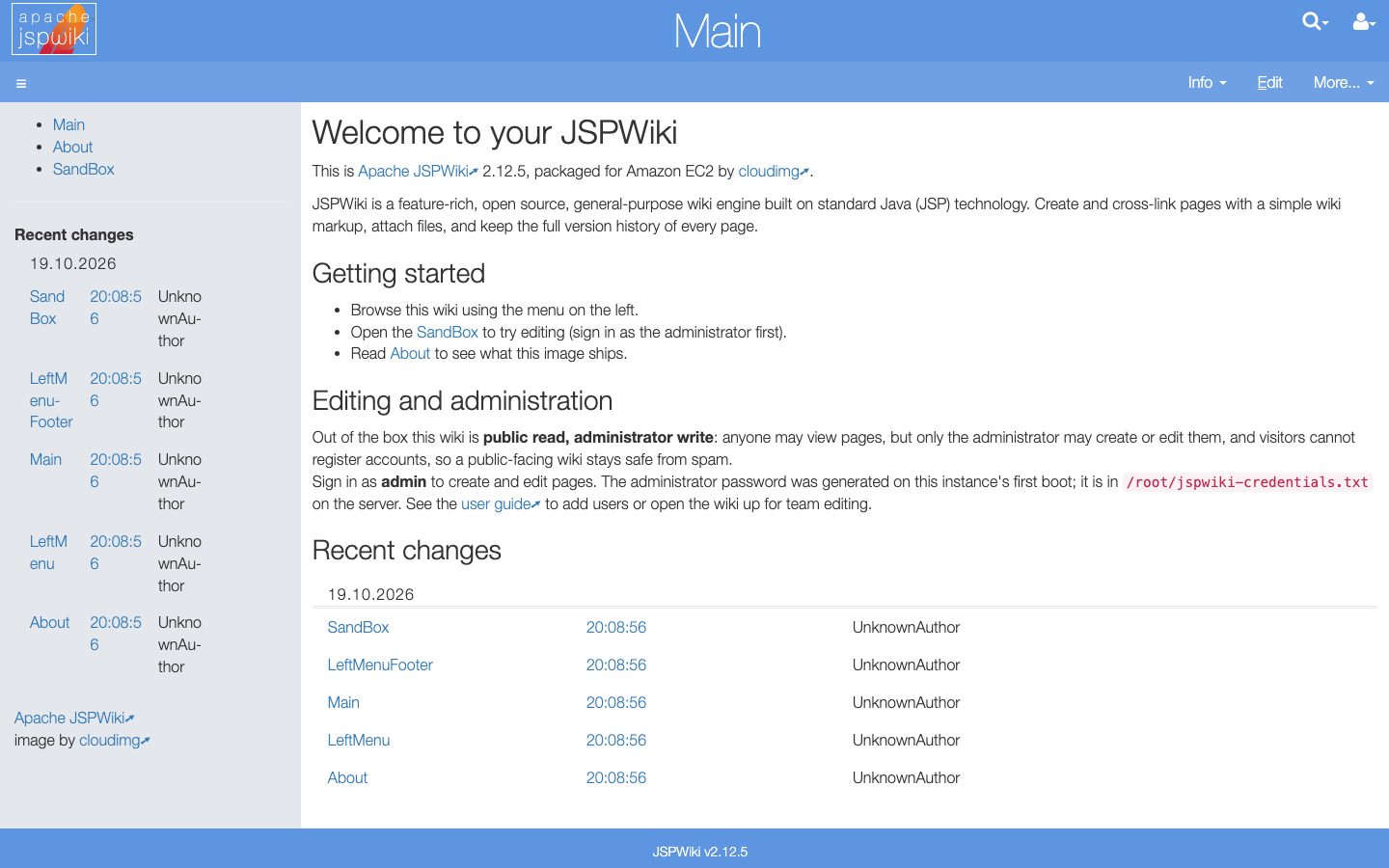The width and height of the screenshot is (1389, 868).
Task: Click UnknownAuthor in SandBox table row
Action: [906, 627]
